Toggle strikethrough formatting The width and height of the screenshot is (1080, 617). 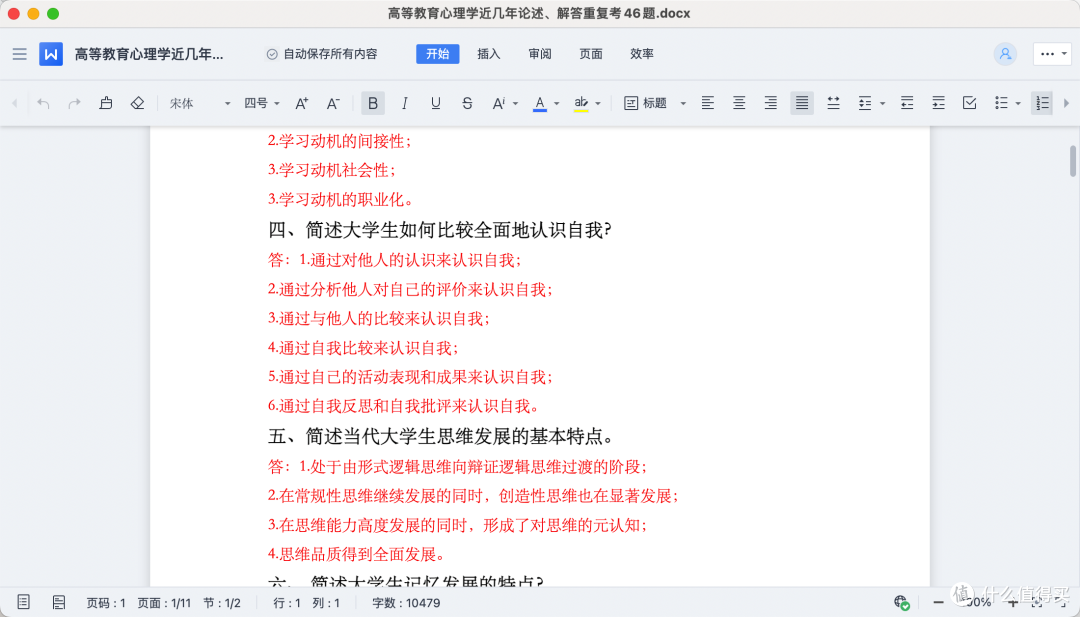[x=467, y=103]
